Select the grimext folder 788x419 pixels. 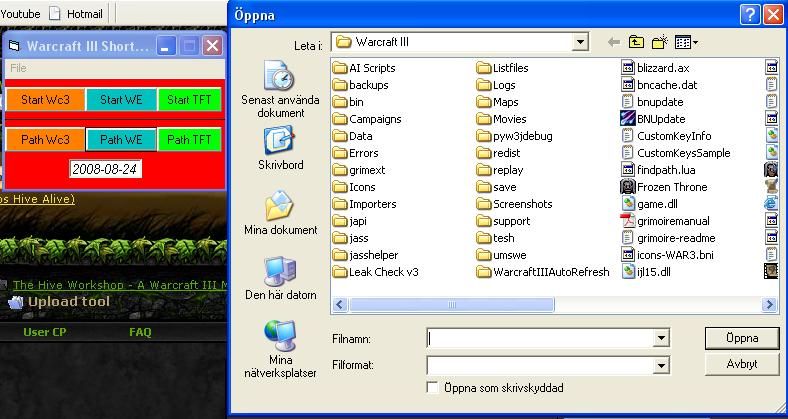(x=359, y=170)
